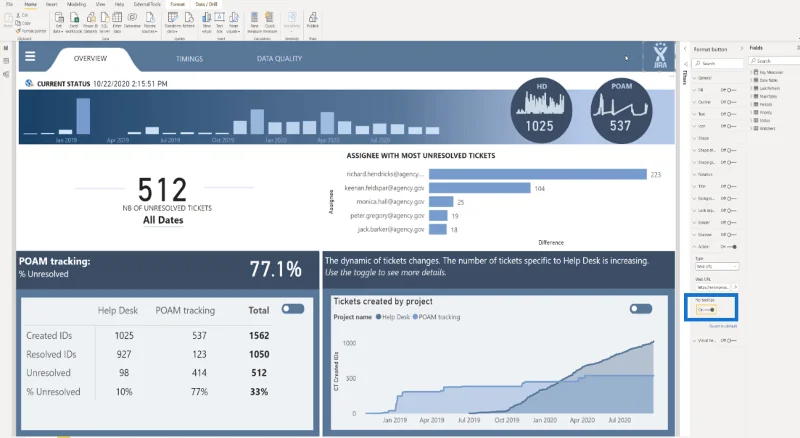
Task: Open the hamburger menu on the report
Action: pos(30,56)
